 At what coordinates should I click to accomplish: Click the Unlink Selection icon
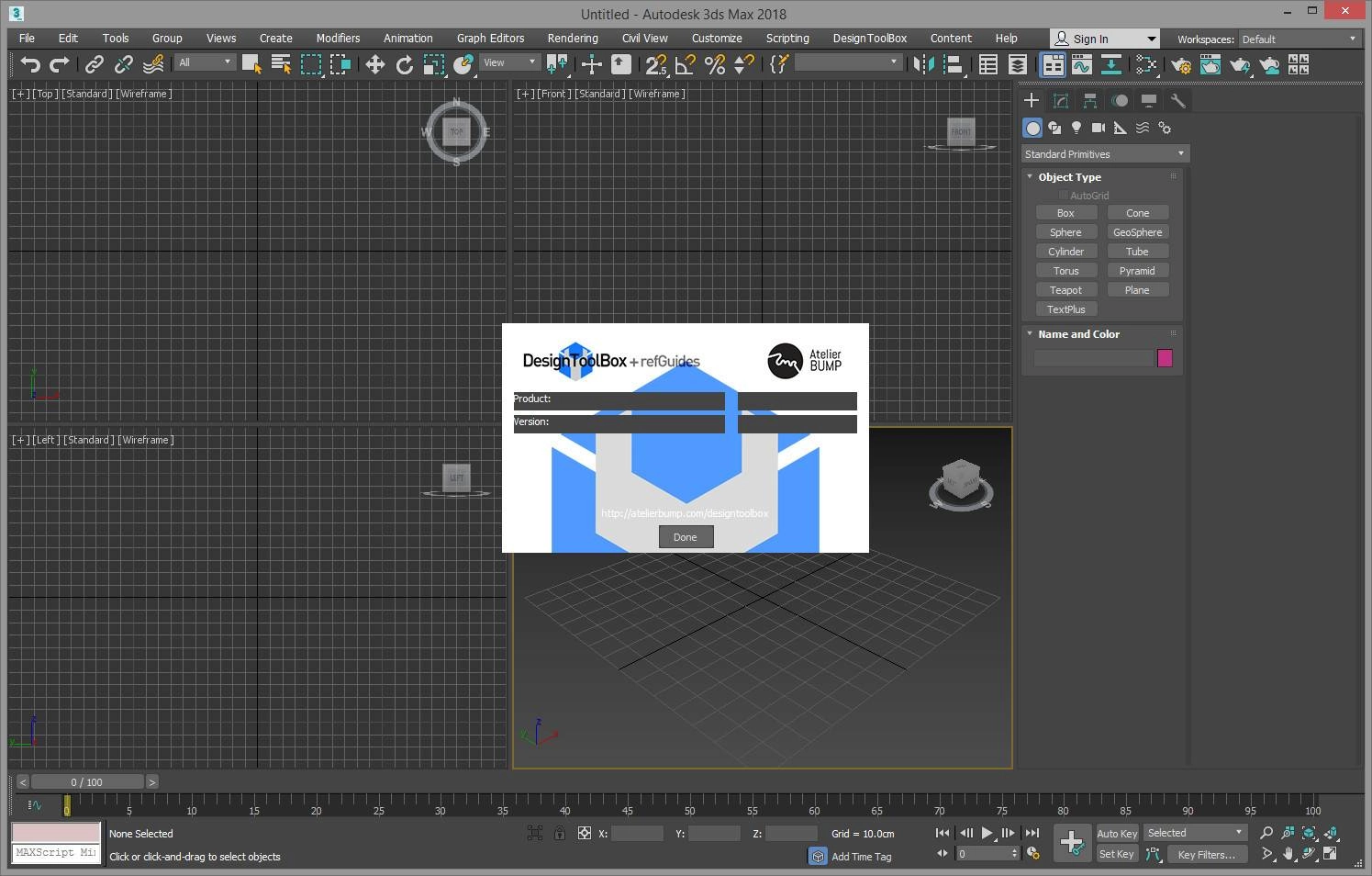tap(123, 64)
